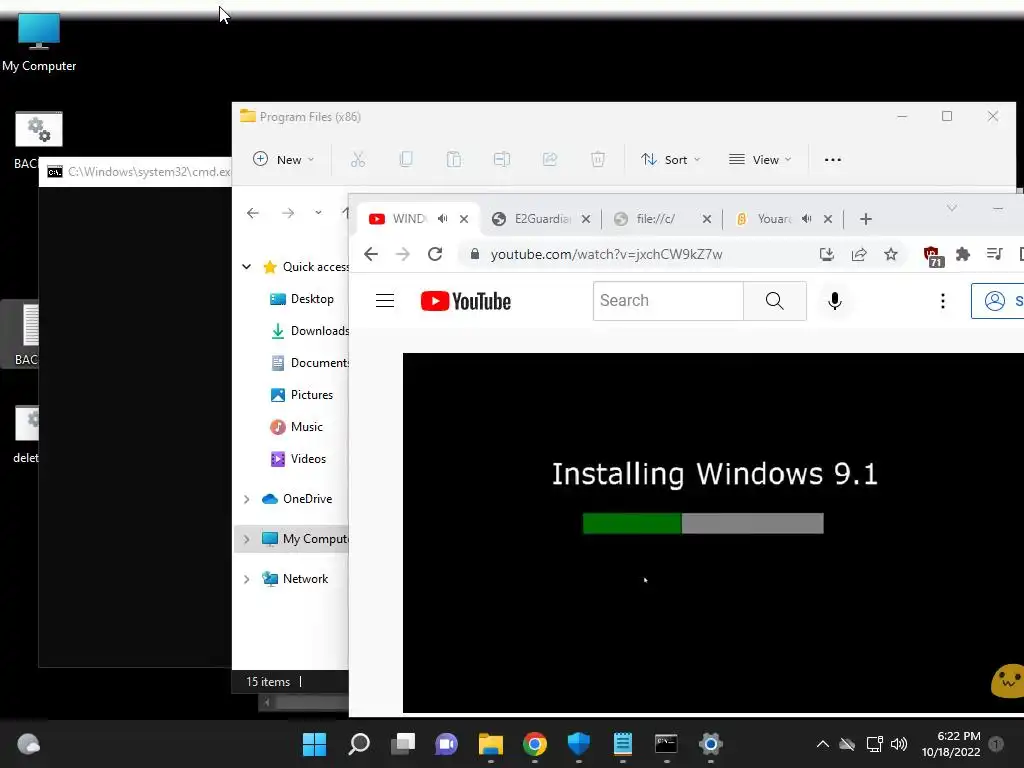This screenshot has height=768, width=1024.
Task: Open the View dropdown in File Explorer
Action: click(760, 159)
